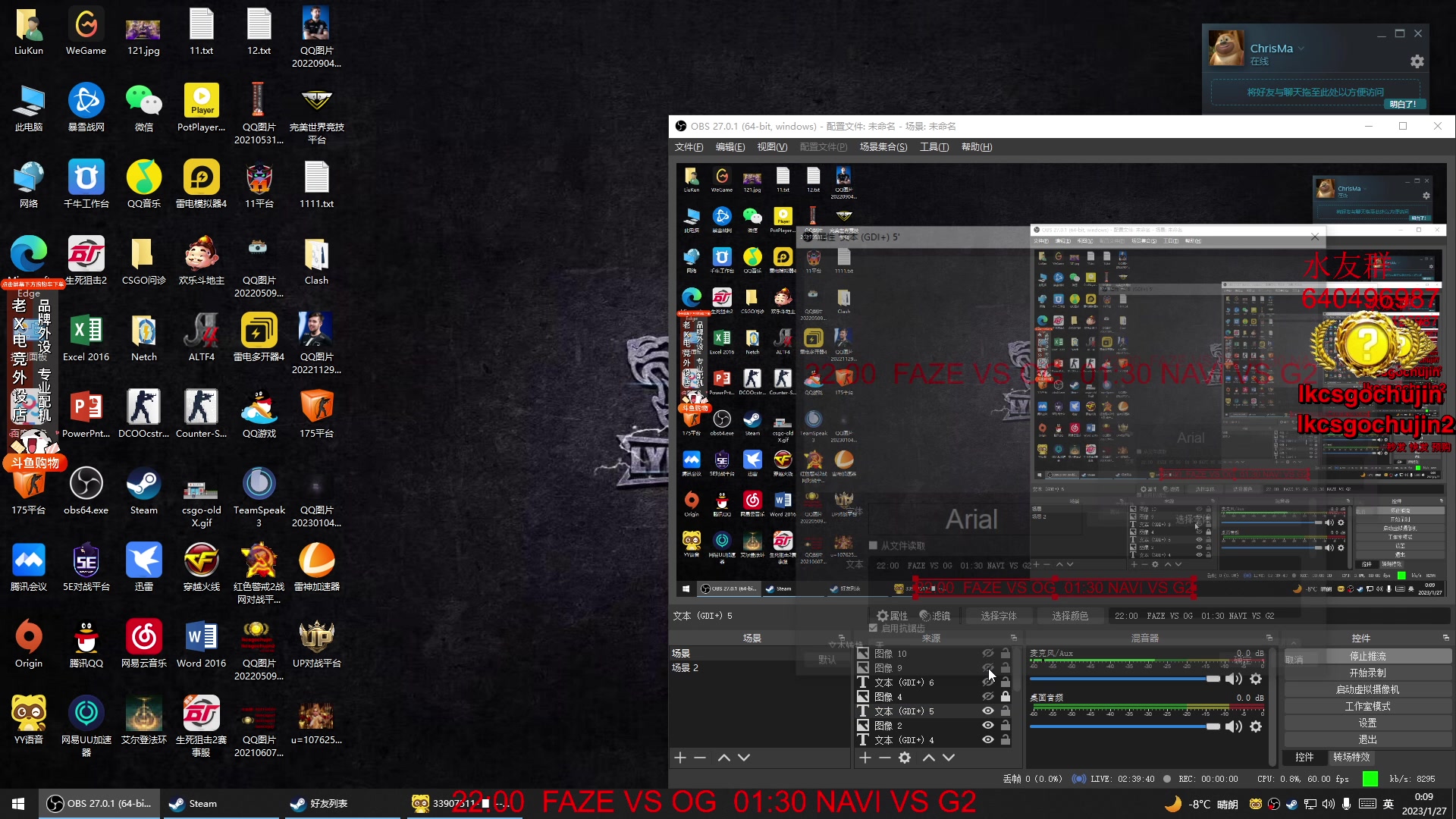Select QQ音乐 desktop icon
The height and width of the screenshot is (819, 1456).
point(143,185)
